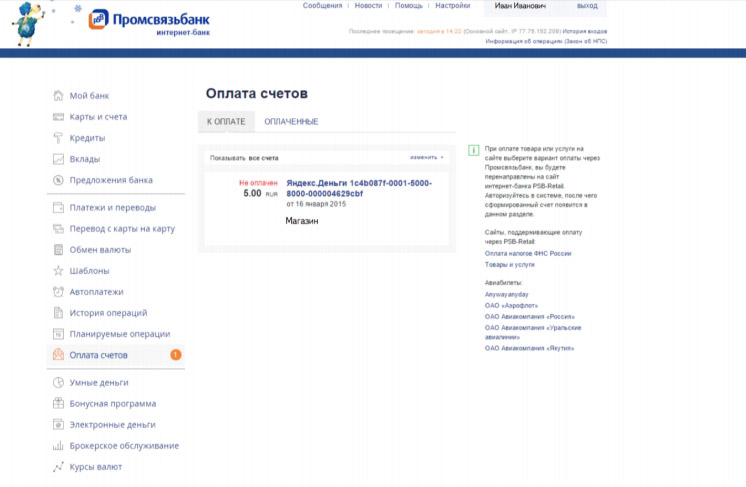Follow the Товары и услуги link
746x487 pixels.
(510, 264)
